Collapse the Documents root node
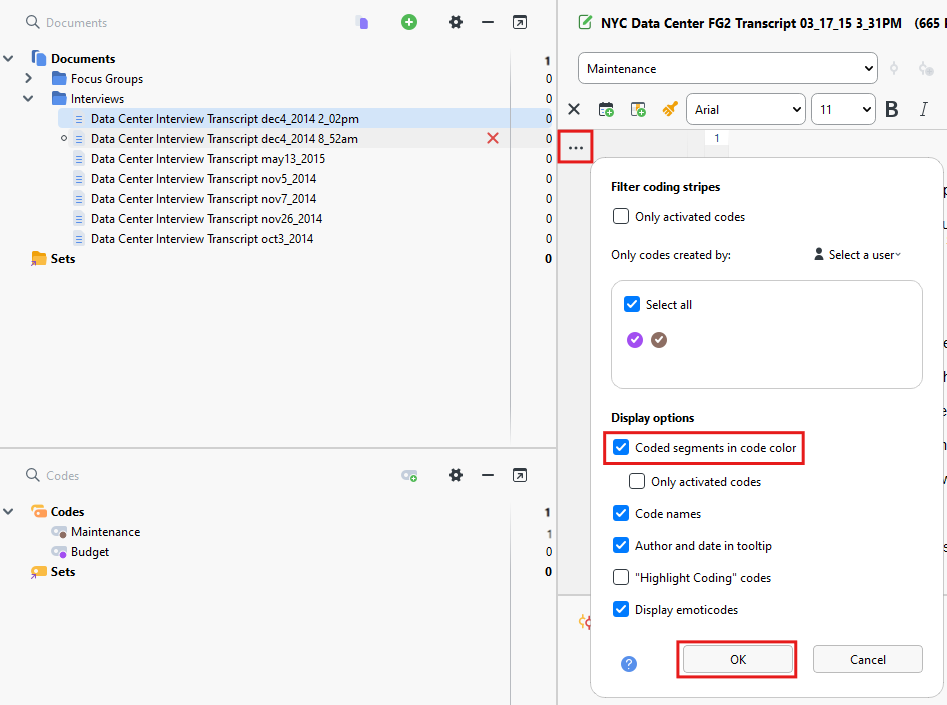 point(8,59)
